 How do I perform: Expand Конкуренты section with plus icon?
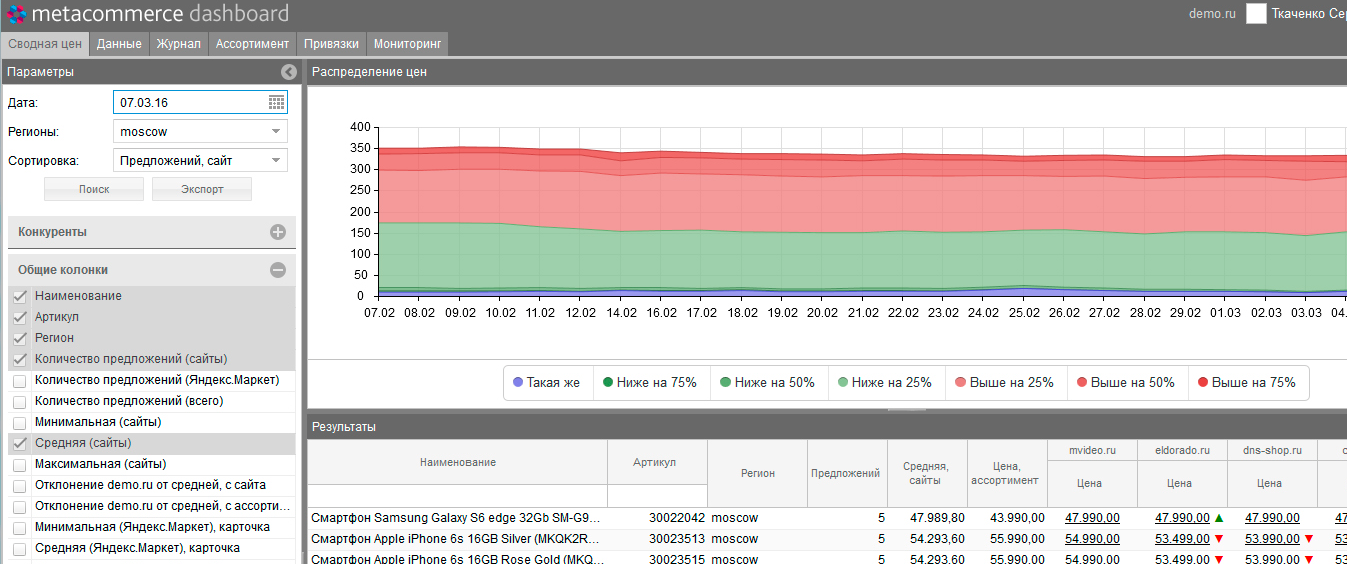coord(278,232)
